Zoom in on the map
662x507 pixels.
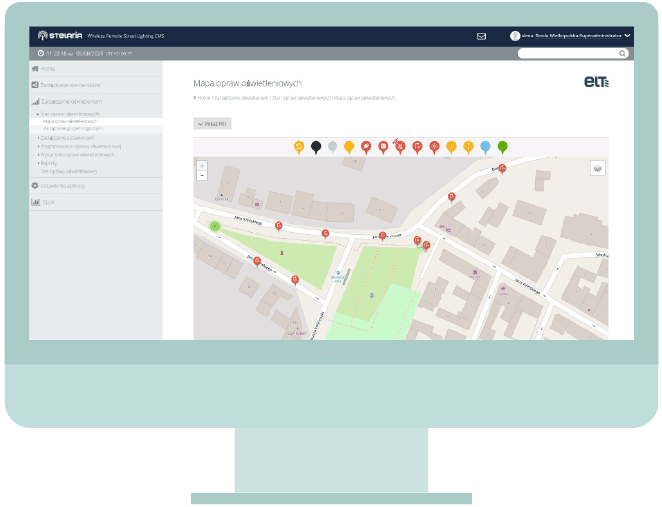pos(202,165)
